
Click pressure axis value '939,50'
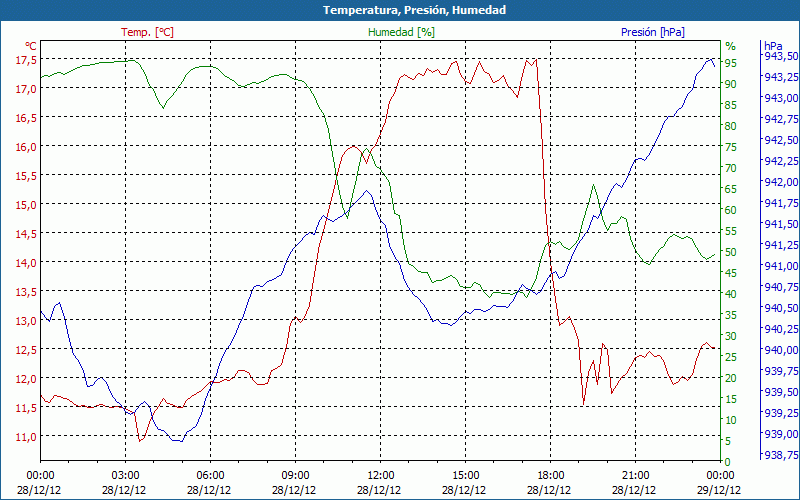point(782,392)
